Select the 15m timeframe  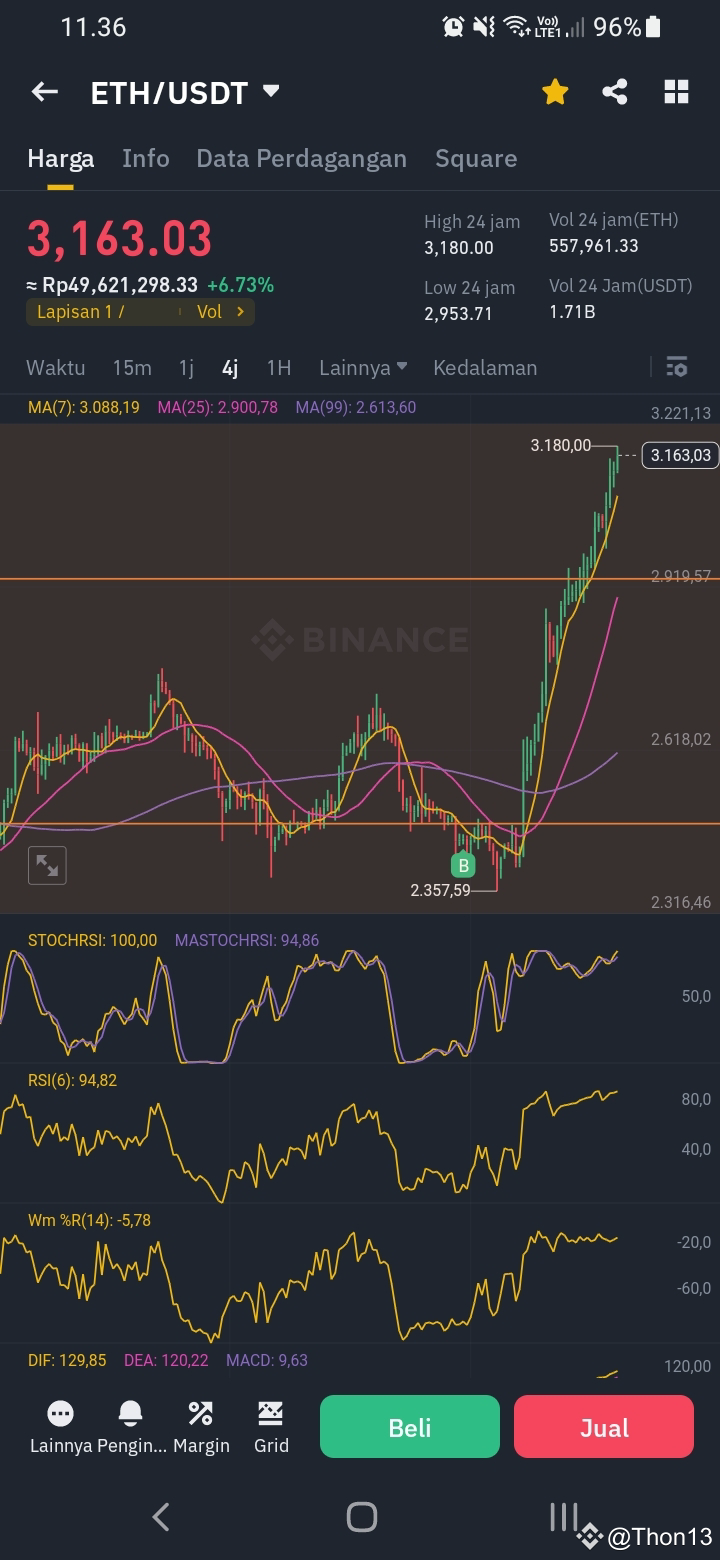132,367
